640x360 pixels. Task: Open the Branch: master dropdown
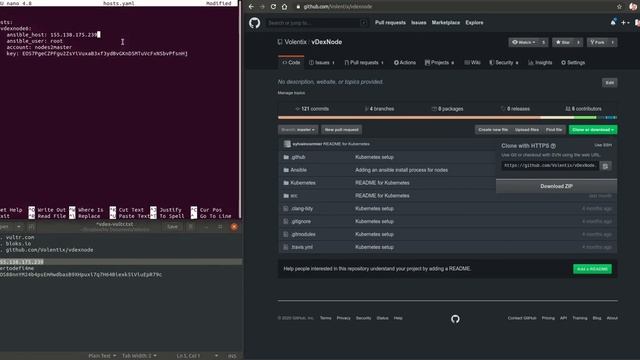point(298,130)
